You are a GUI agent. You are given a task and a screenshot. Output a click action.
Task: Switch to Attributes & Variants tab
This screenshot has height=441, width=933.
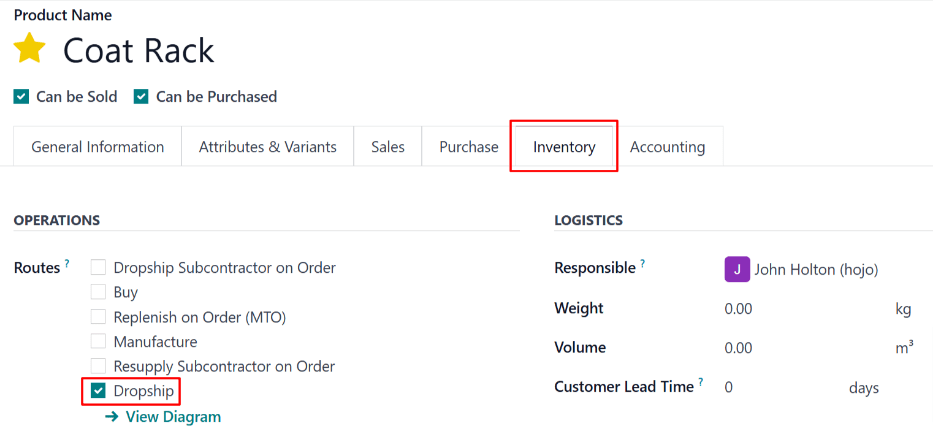267,147
